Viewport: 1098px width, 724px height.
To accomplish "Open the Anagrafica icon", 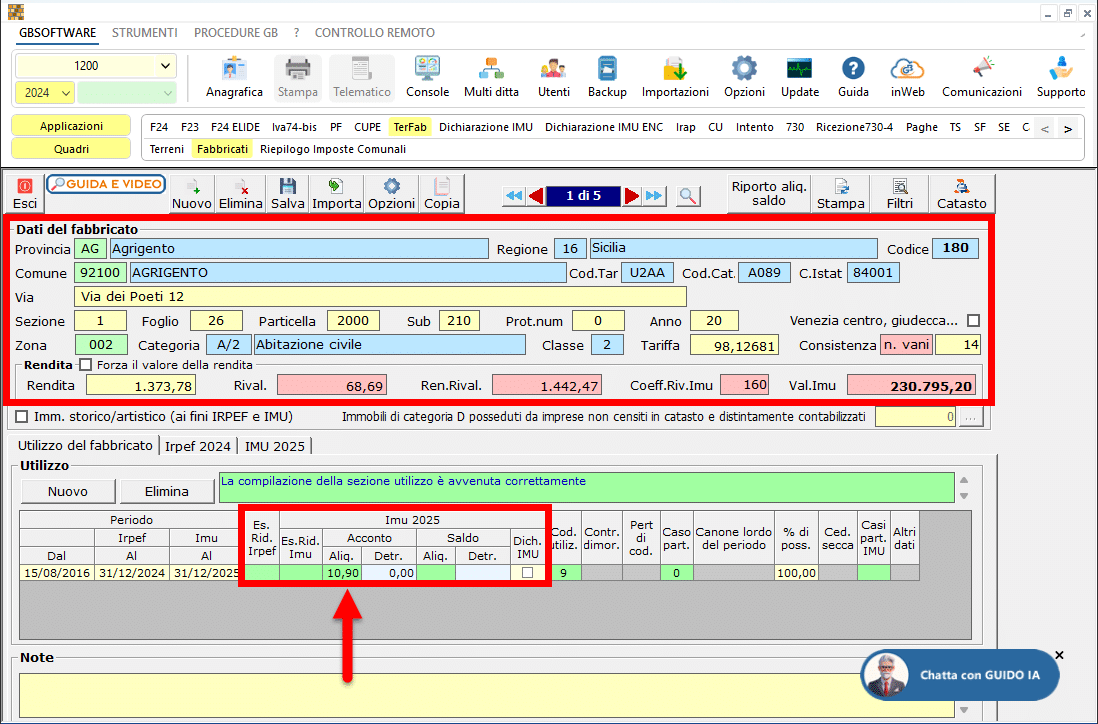I will coord(234,77).
